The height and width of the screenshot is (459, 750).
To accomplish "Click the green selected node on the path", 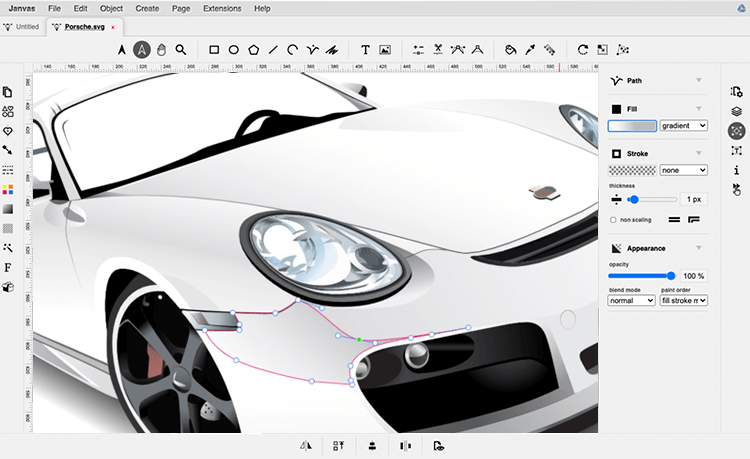I will point(359,339).
